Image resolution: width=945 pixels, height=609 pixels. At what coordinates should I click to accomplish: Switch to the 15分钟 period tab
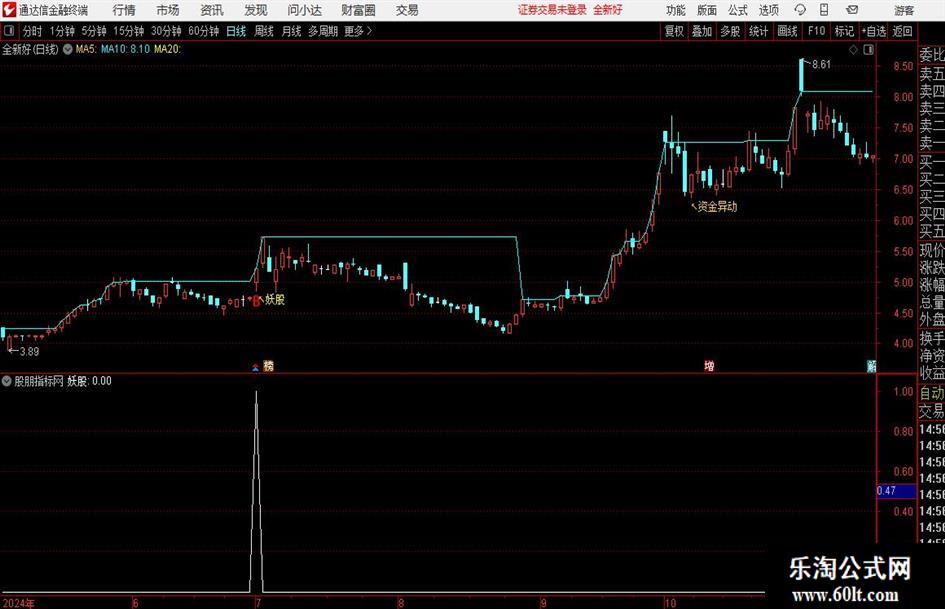129,31
